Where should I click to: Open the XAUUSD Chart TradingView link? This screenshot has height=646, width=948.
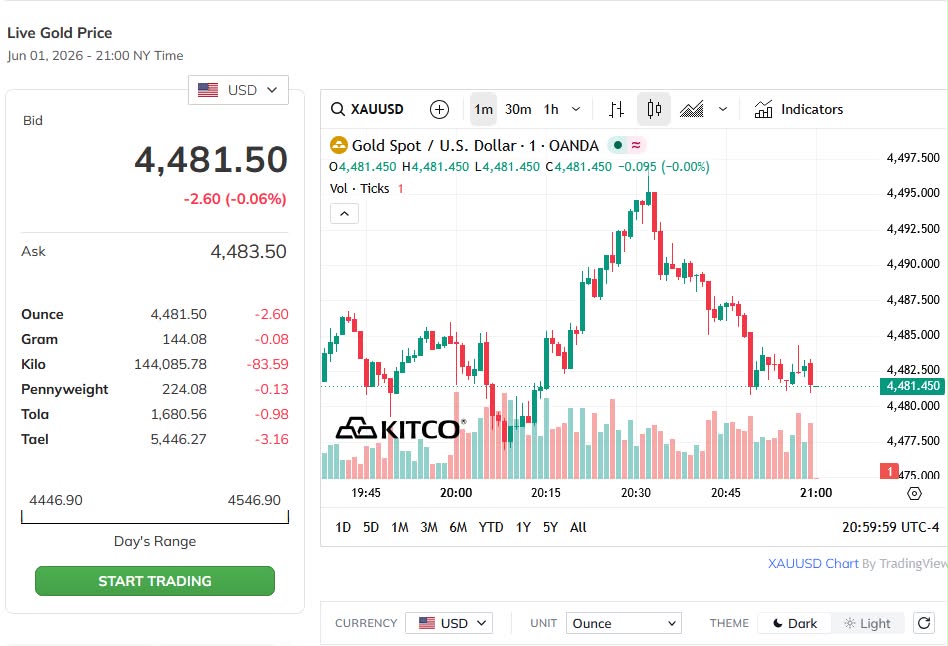pos(813,563)
